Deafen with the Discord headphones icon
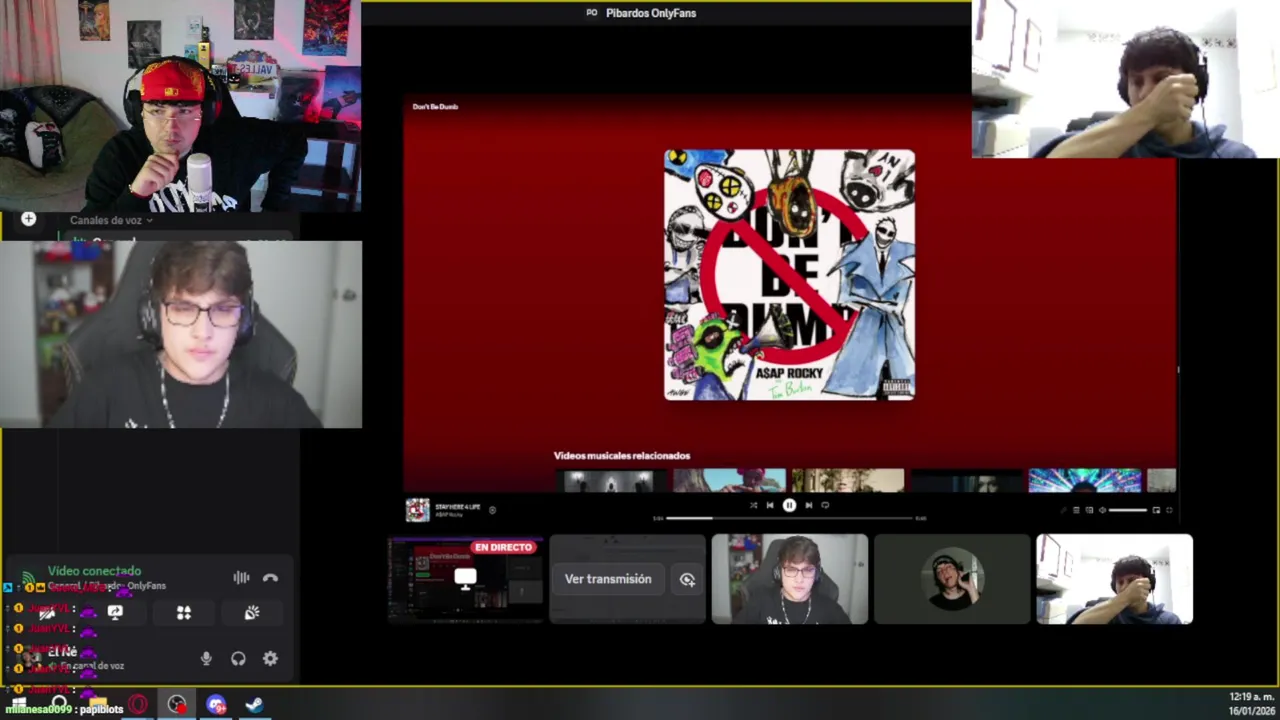The height and width of the screenshot is (720, 1280). 238,658
